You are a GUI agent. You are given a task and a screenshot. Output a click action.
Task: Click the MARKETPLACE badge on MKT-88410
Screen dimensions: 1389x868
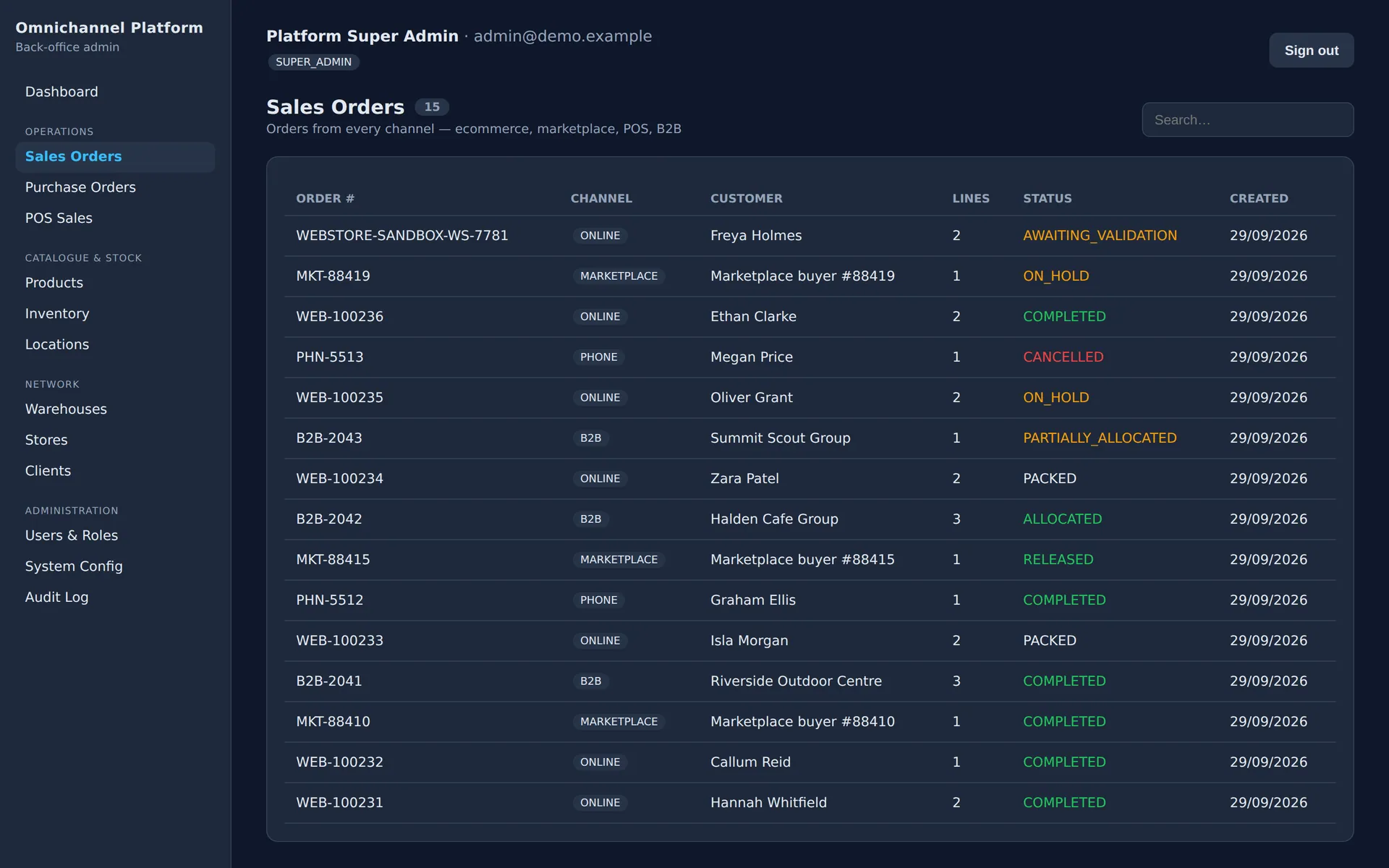click(x=619, y=722)
